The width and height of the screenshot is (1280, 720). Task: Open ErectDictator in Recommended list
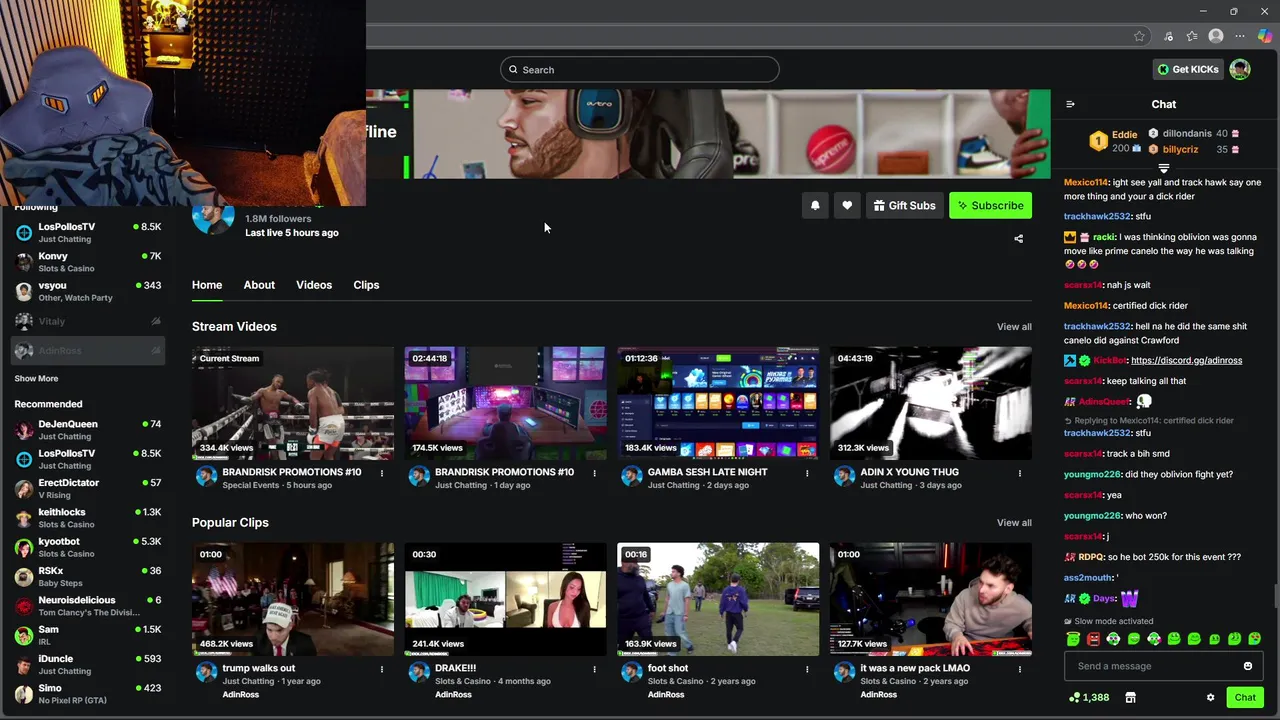pyautogui.click(x=88, y=488)
